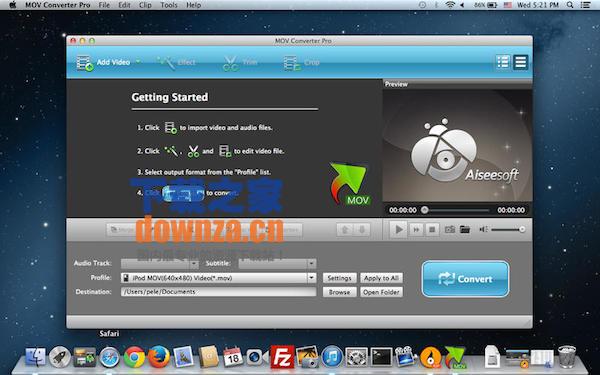
Task: Adjust the preview volume slider
Action: tap(508, 230)
